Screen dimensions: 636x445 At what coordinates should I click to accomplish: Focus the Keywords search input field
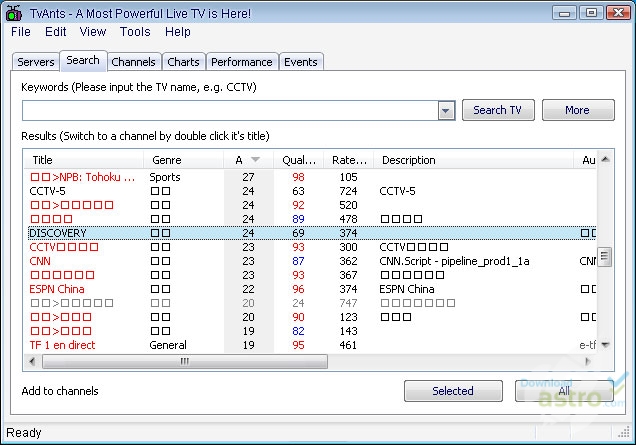tap(230, 110)
